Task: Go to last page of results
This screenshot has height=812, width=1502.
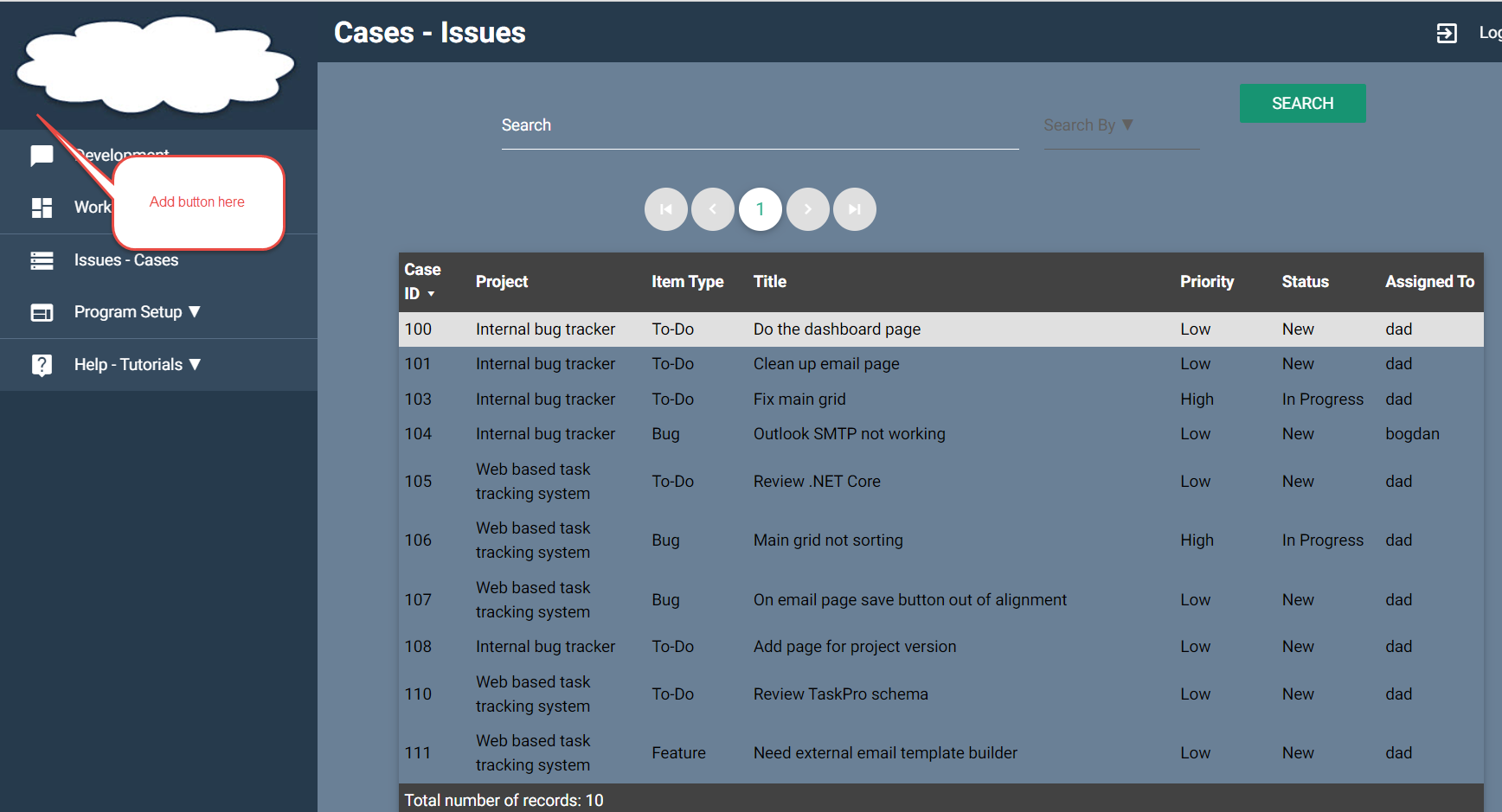Action: coord(855,209)
